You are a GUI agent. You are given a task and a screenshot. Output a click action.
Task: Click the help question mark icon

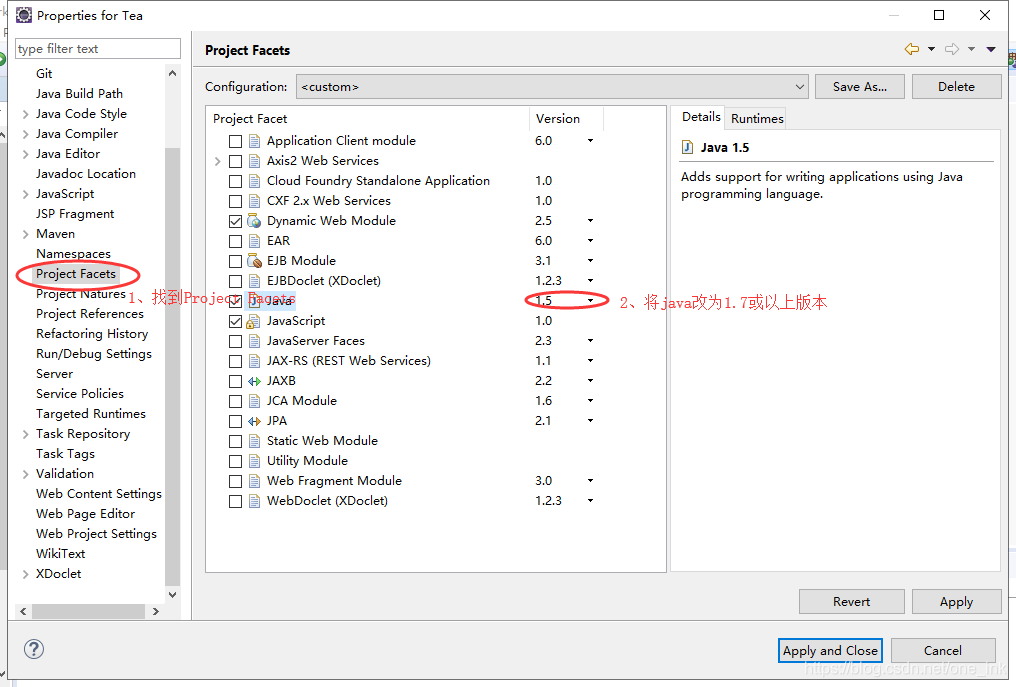pyautogui.click(x=34, y=649)
